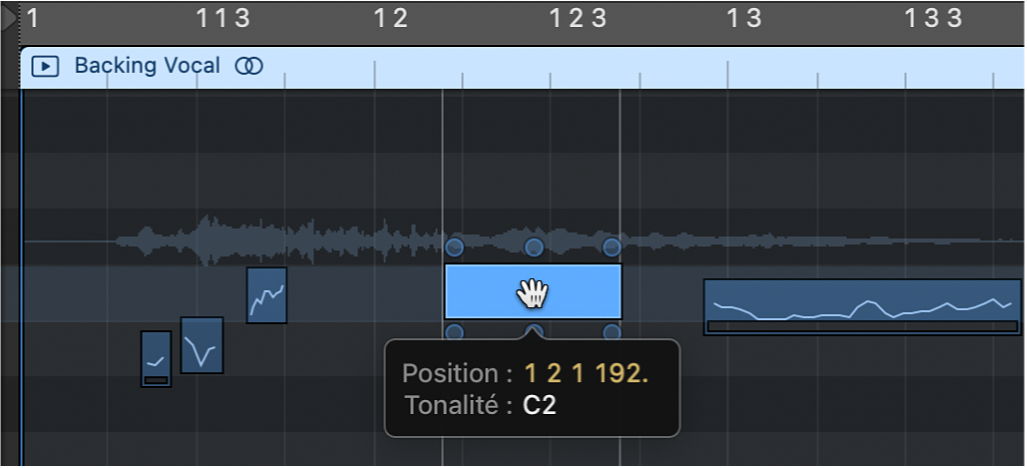
Task: Select the V-shaped pitch-curve note
Action: click(x=202, y=345)
